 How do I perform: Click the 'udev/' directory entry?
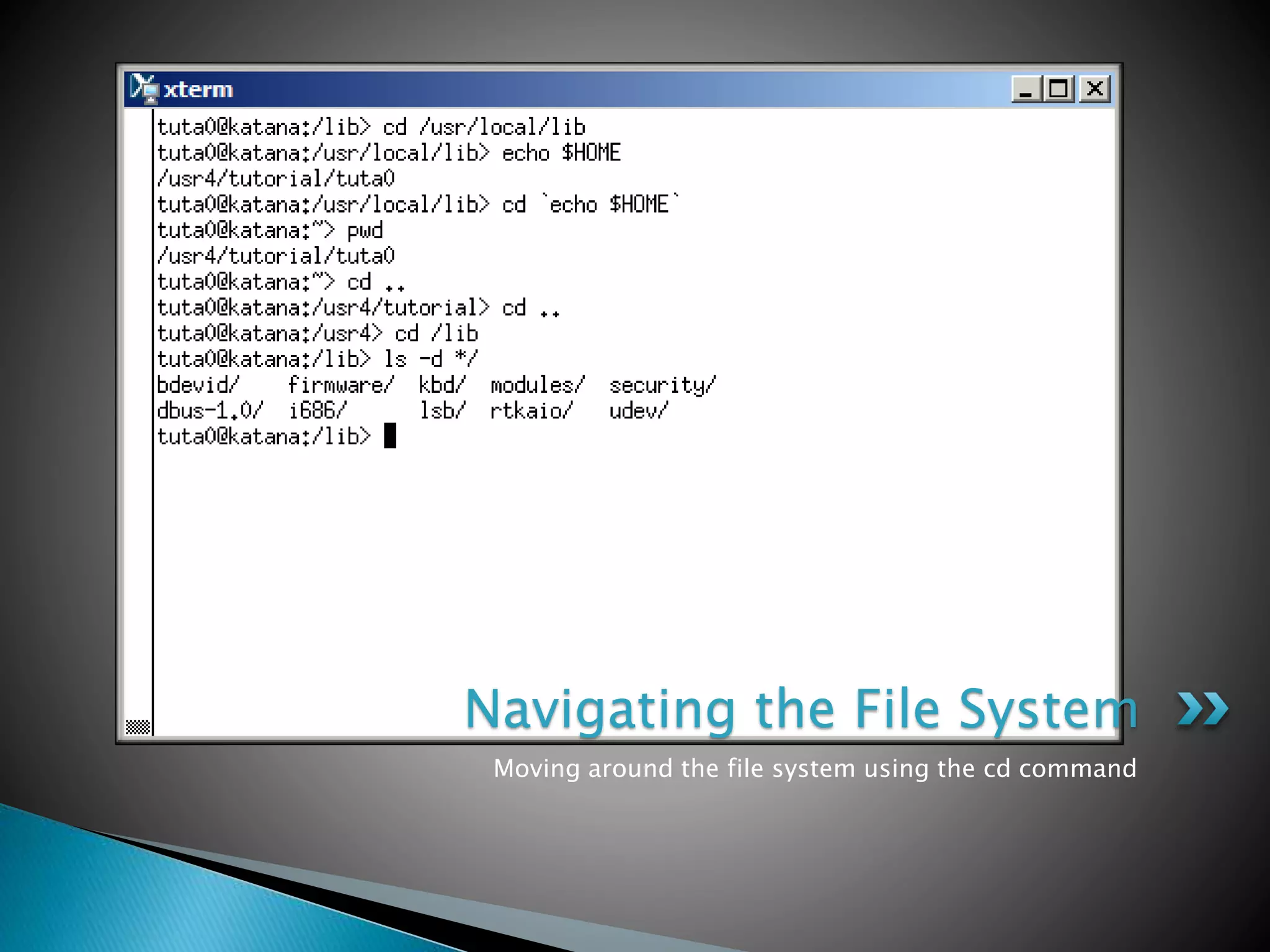(x=639, y=411)
